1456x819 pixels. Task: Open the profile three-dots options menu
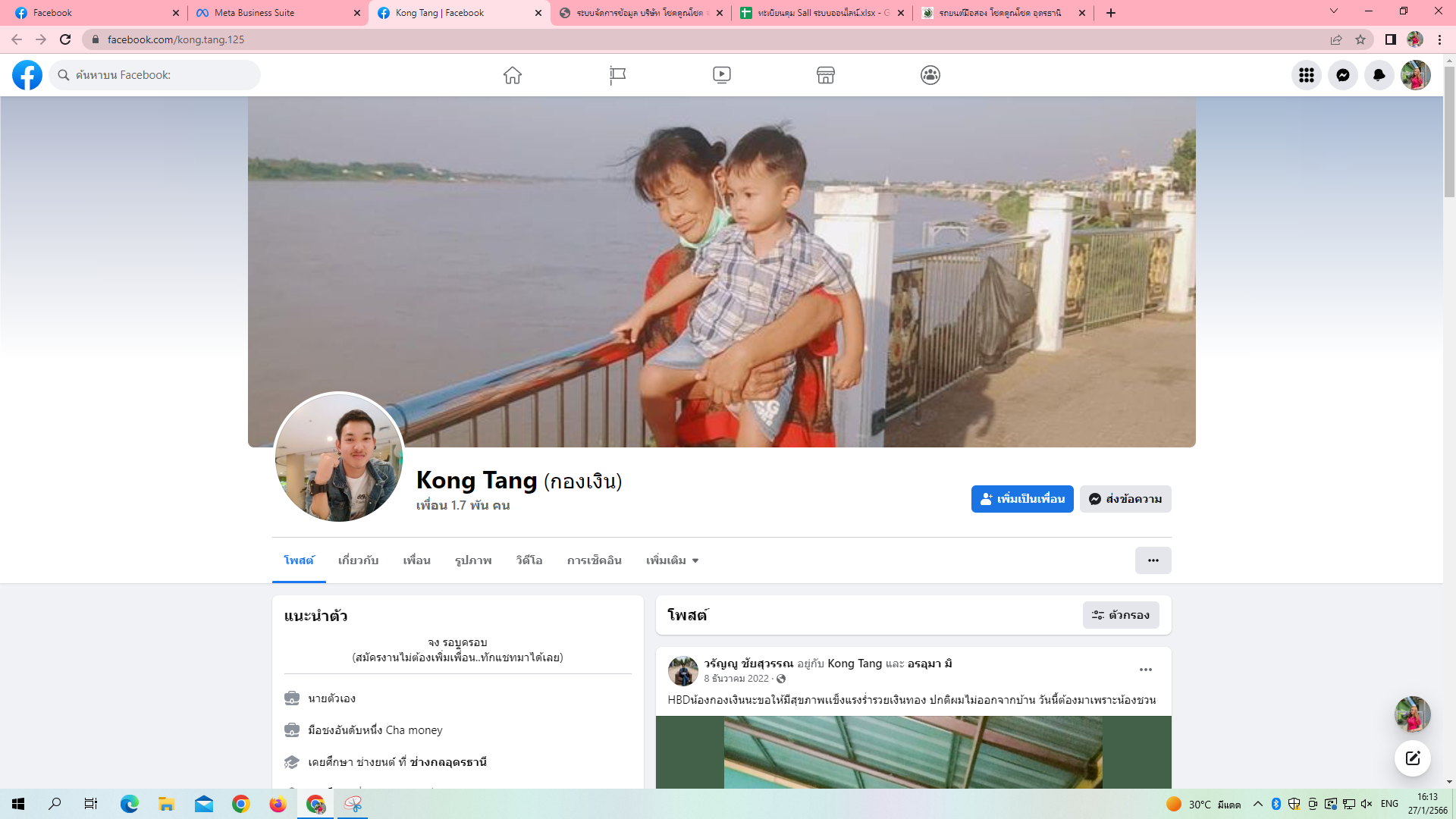coord(1153,560)
